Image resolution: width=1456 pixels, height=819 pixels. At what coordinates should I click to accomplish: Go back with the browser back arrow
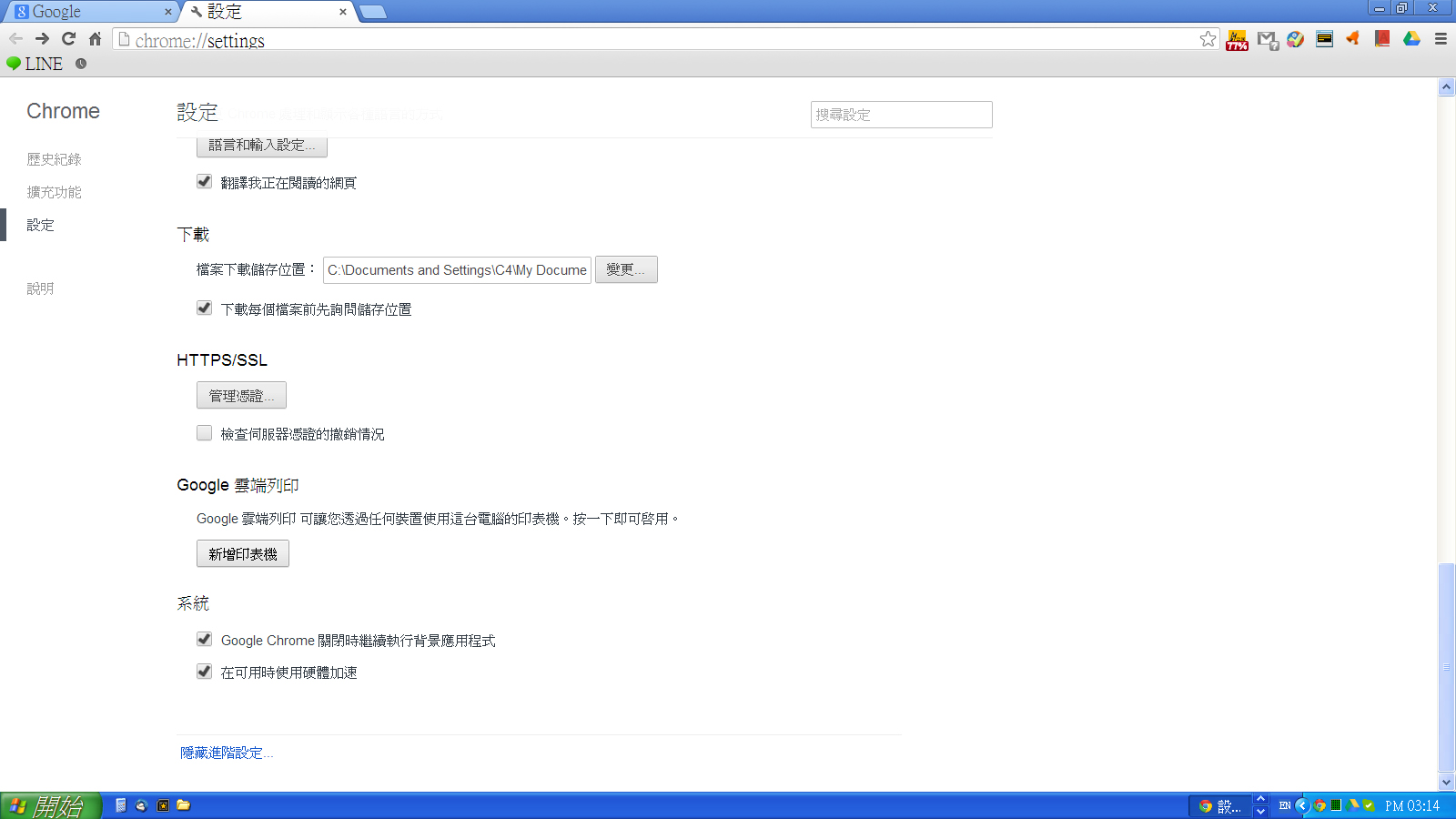15,39
